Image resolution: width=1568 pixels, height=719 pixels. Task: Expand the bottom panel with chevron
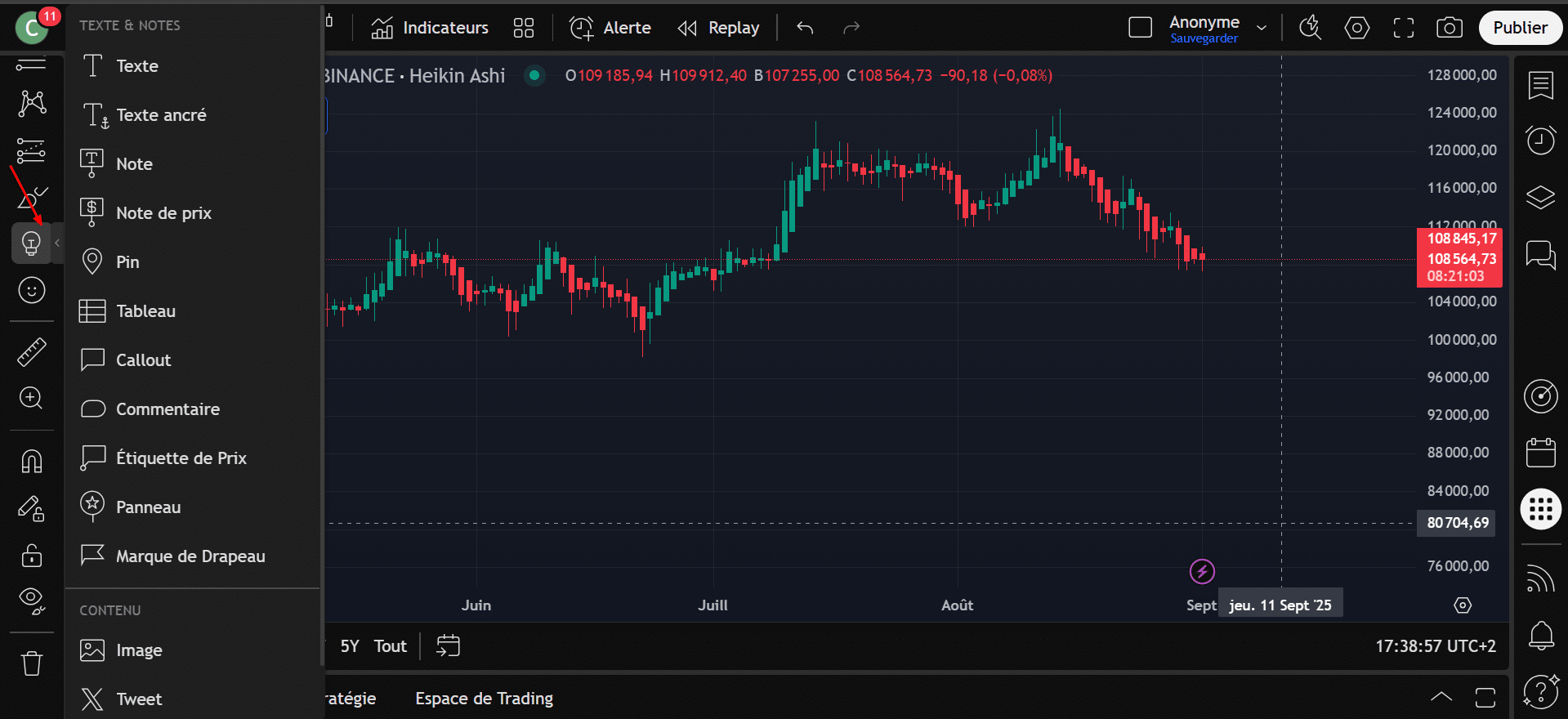pyautogui.click(x=1441, y=697)
